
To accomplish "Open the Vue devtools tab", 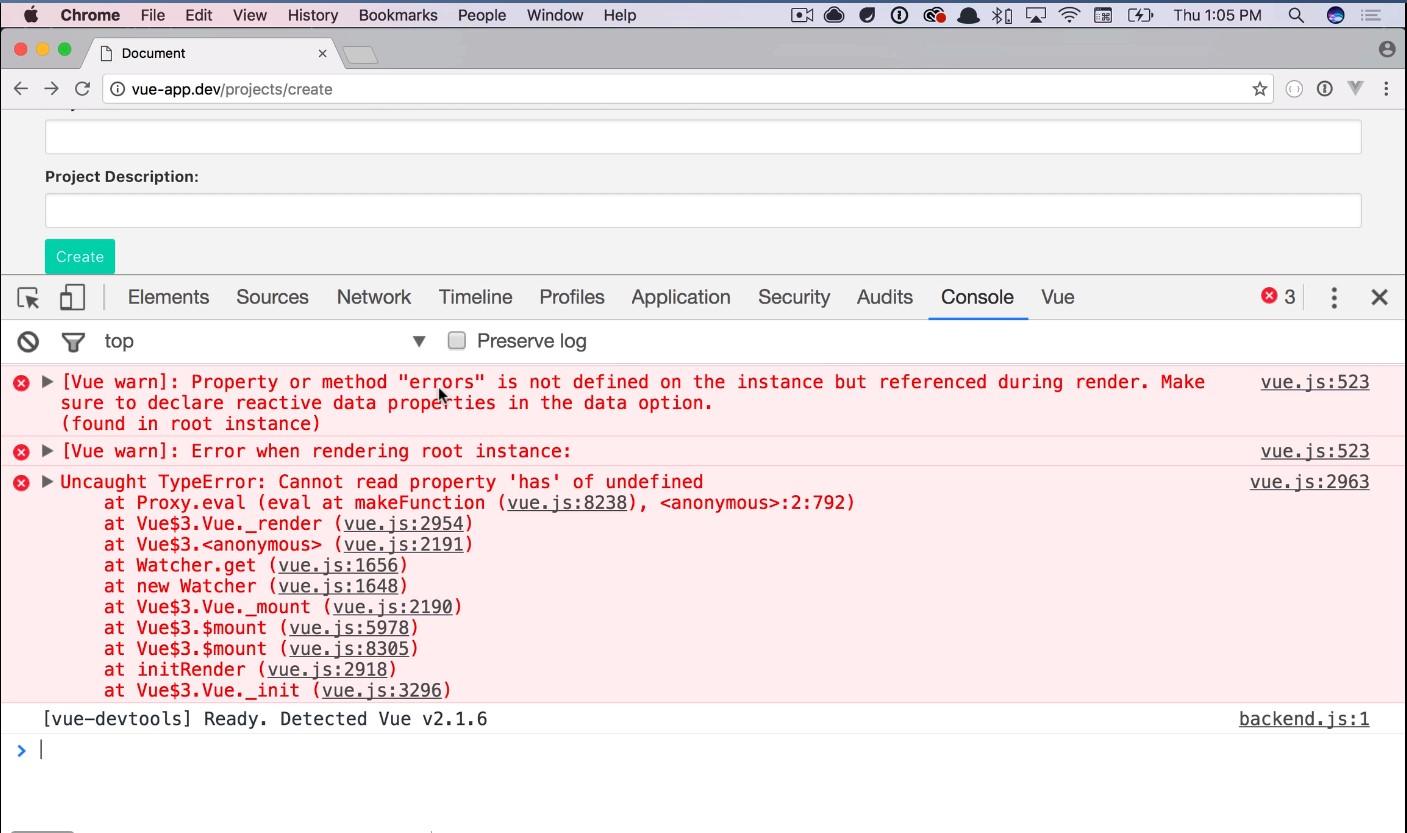I will [1058, 297].
